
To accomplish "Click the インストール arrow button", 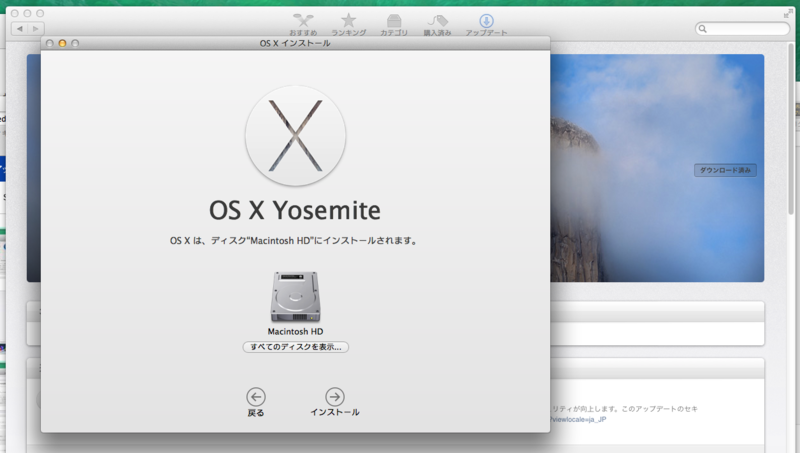I will (x=335, y=402).
